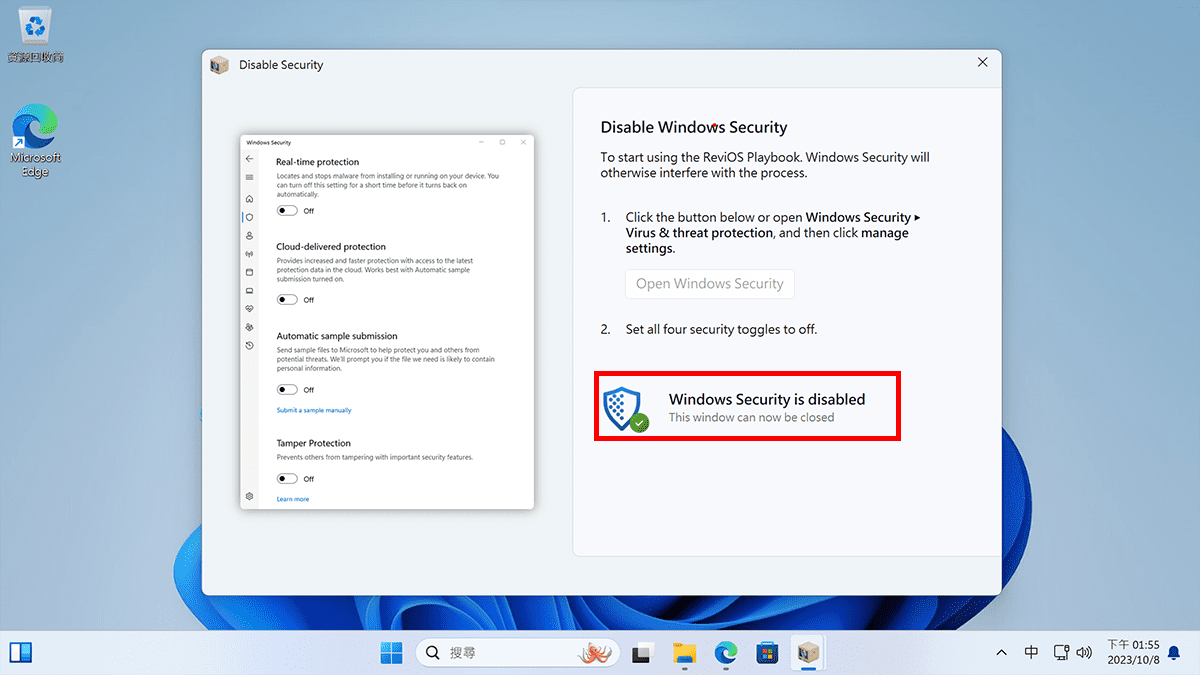Open Microsoft Store from the taskbar
This screenshot has width=1200, height=675.
(766, 652)
